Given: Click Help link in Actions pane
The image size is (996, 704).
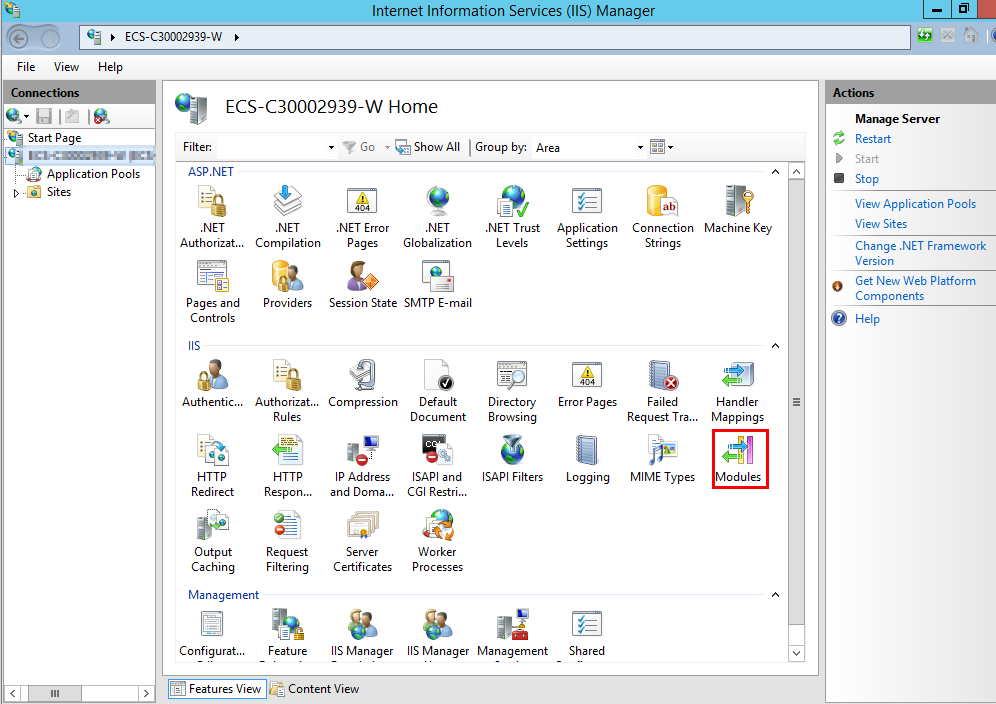Looking at the screenshot, I should point(867,319).
